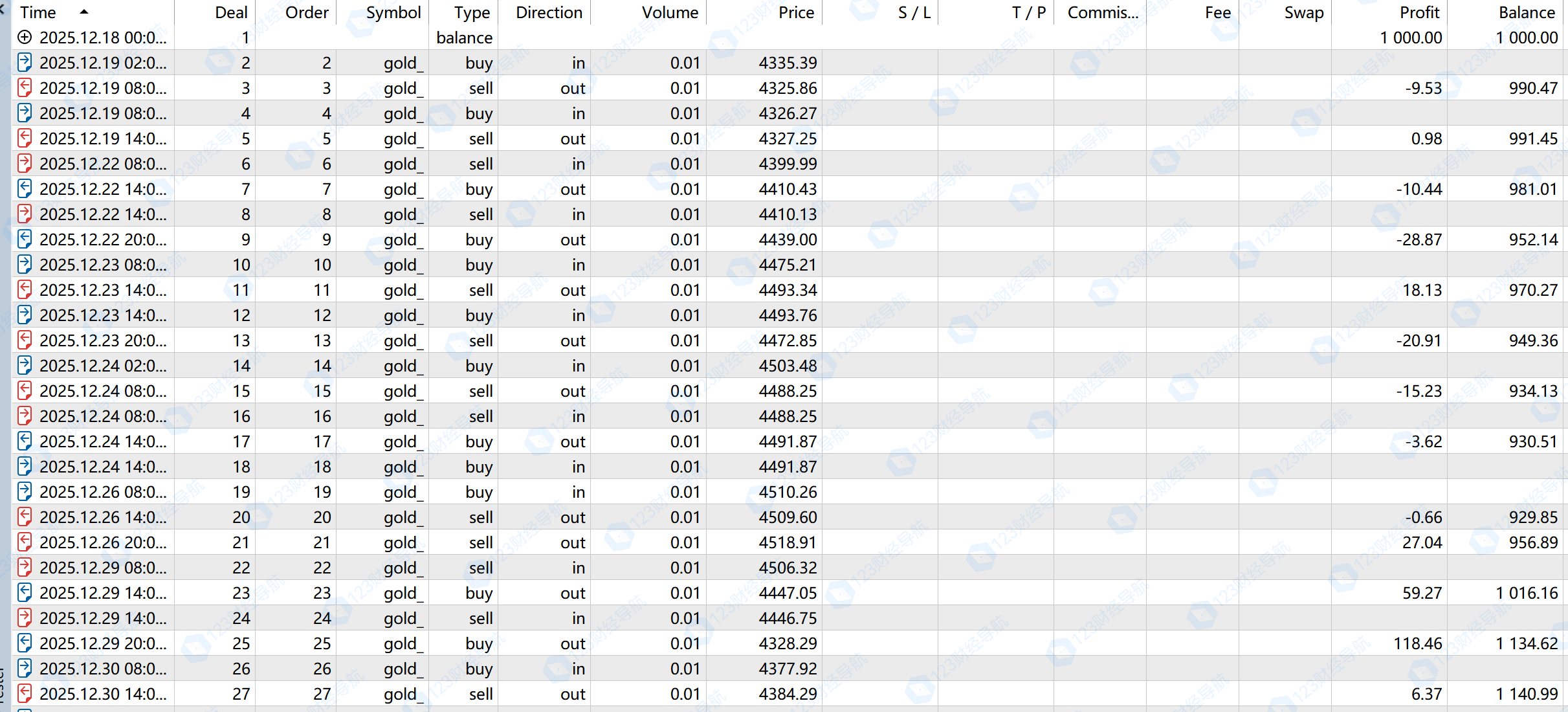Click the deal icon for deal 25 row

25,643
